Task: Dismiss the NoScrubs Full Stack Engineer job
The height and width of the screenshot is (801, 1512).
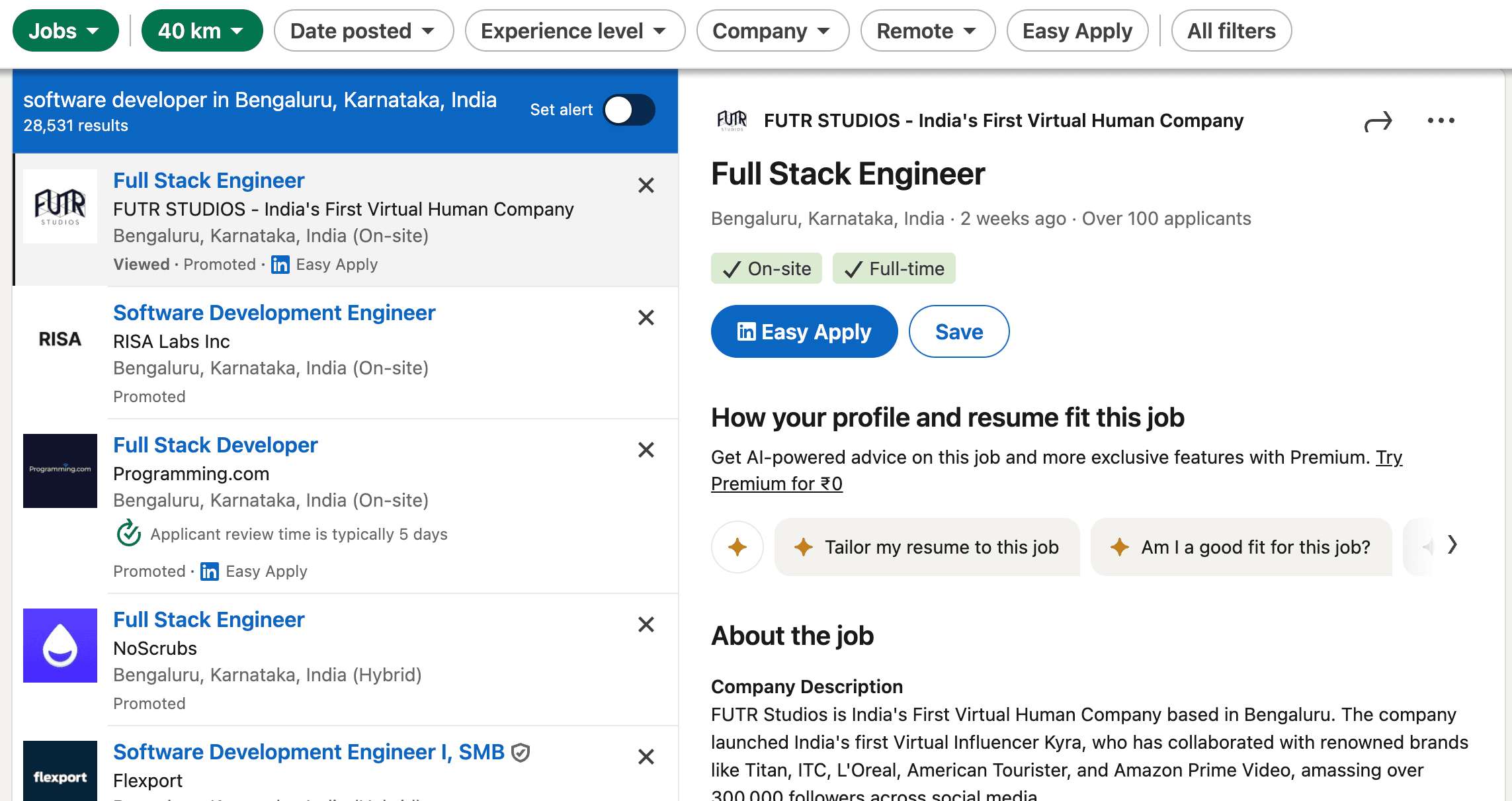Action: (646, 624)
